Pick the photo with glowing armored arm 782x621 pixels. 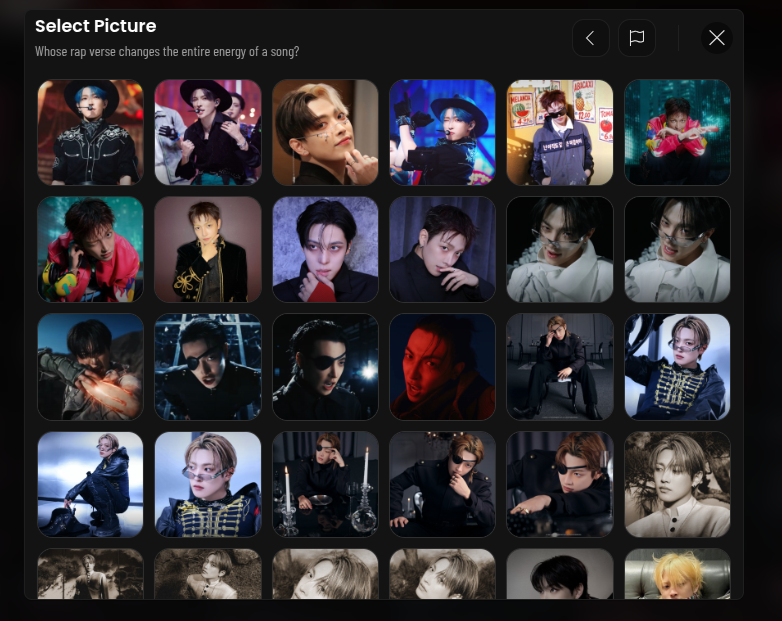point(90,367)
